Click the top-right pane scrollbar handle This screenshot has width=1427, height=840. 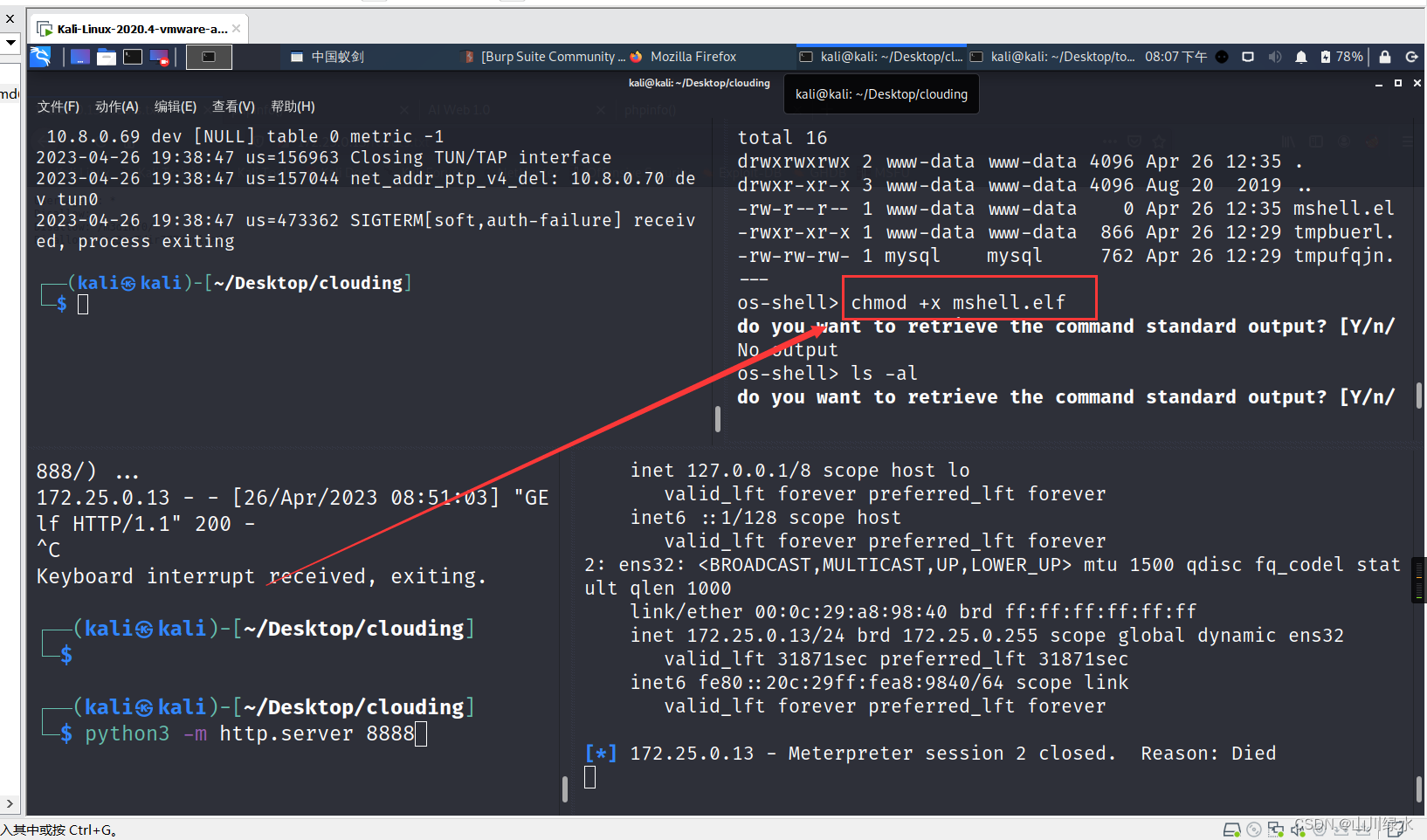click(x=1419, y=395)
